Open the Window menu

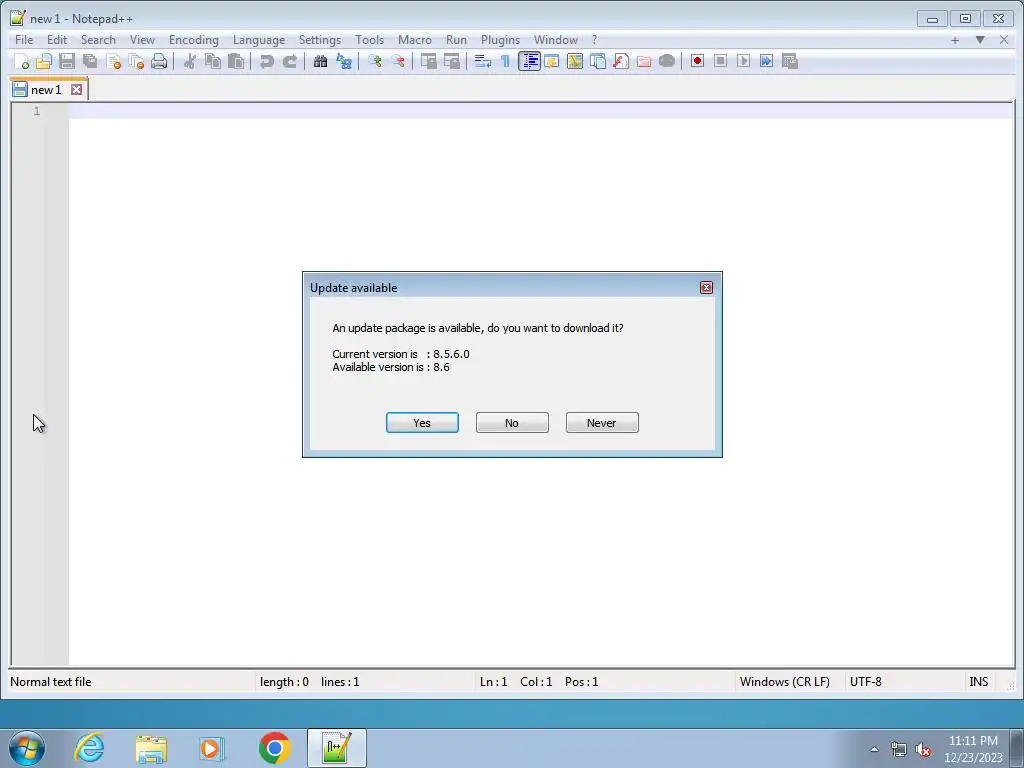(556, 40)
